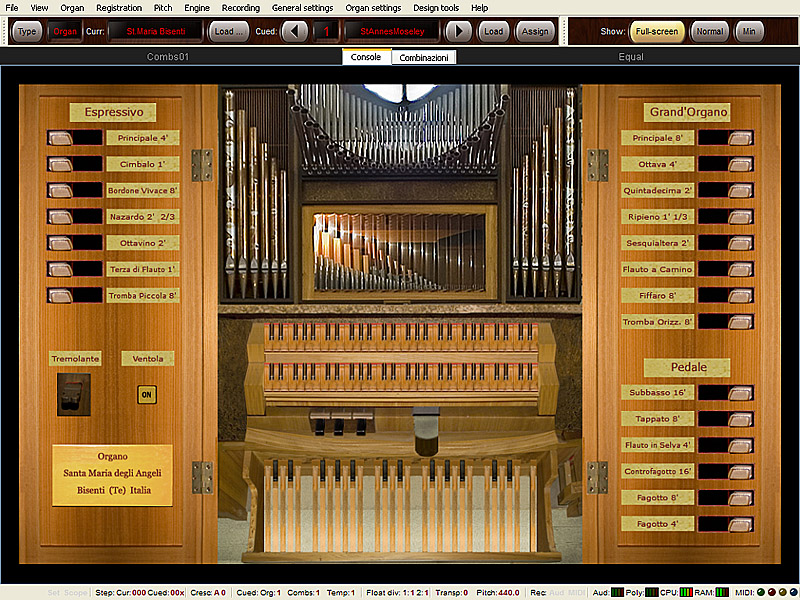Select the Normal show mode
Screen dimensions: 800x600
(709, 31)
